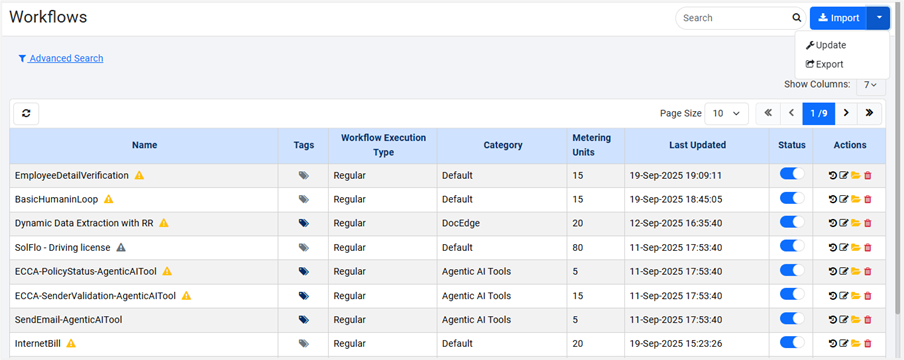Toggle status of EmployeeDetailVerification workflow

point(792,174)
